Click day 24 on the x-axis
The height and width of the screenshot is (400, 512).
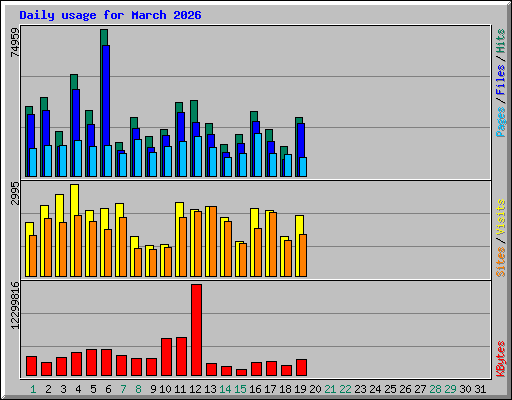(375, 389)
